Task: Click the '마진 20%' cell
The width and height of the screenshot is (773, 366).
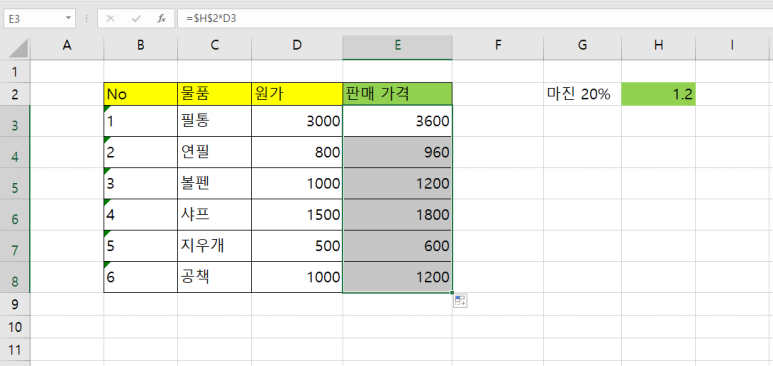Action: [582, 94]
